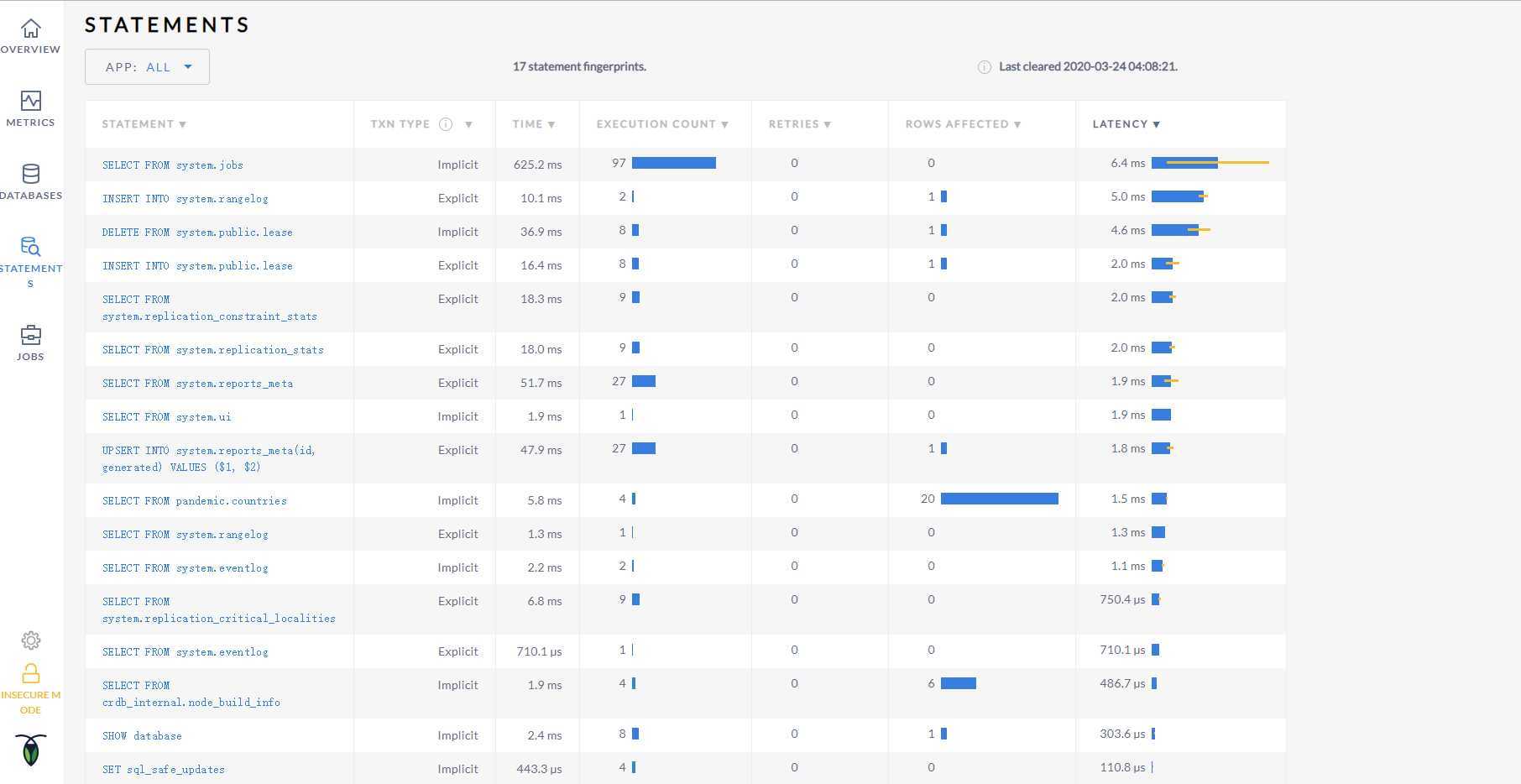The image size is (1521, 784).
Task: Open INSERT INTO system.rangelog statement
Action: pyautogui.click(x=186, y=199)
